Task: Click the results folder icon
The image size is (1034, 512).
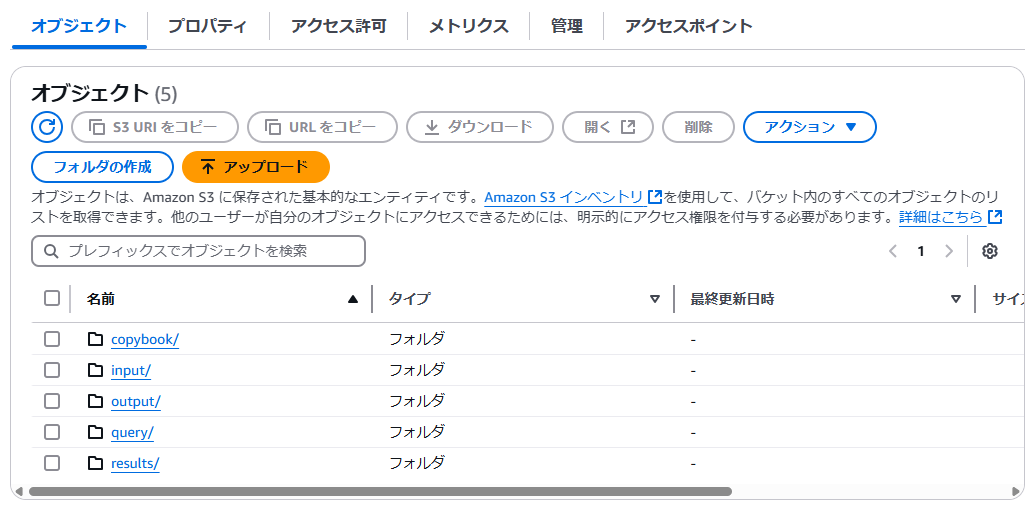Action: [x=96, y=463]
